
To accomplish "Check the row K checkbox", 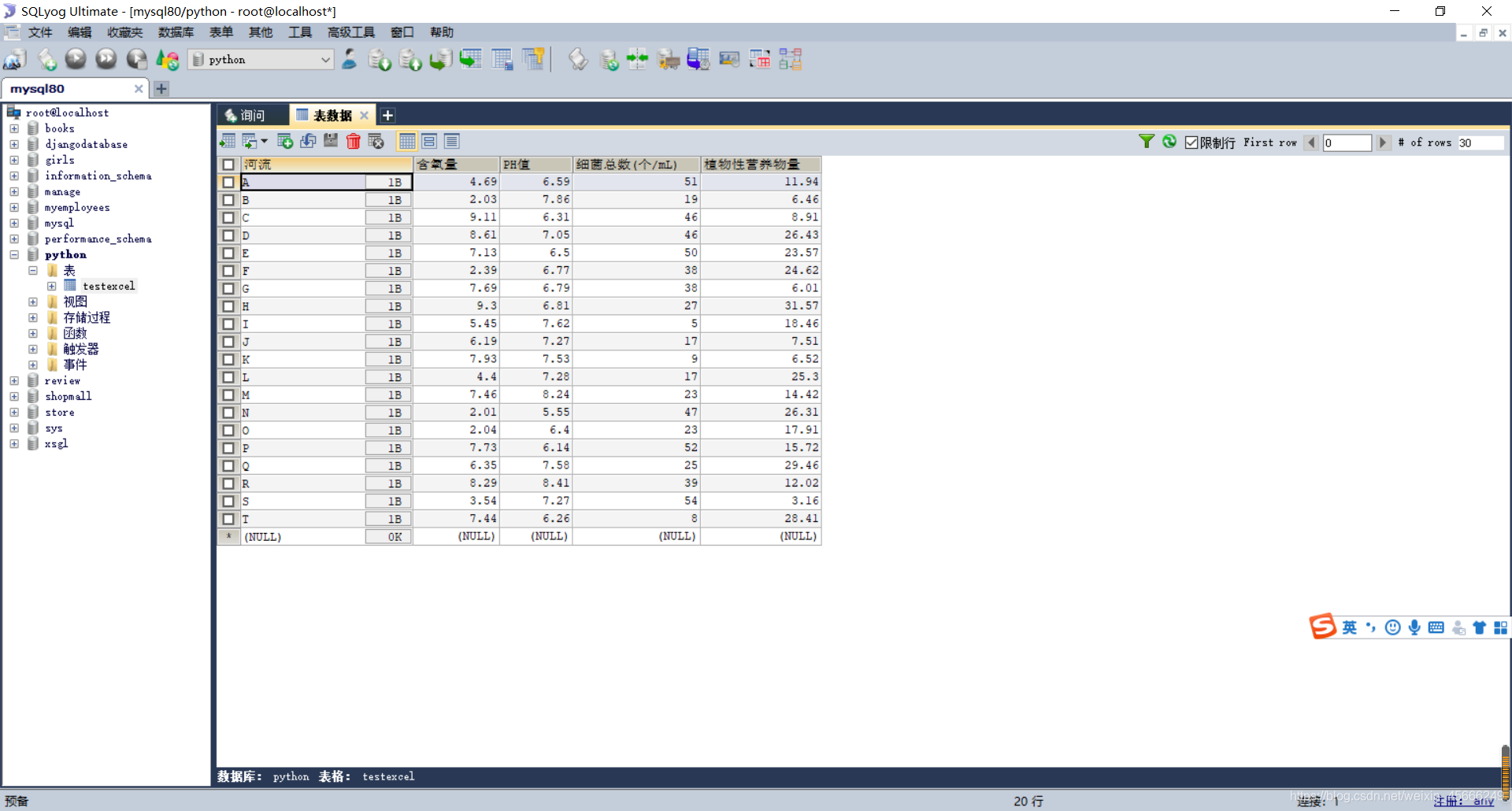I will tap(228, 359).
